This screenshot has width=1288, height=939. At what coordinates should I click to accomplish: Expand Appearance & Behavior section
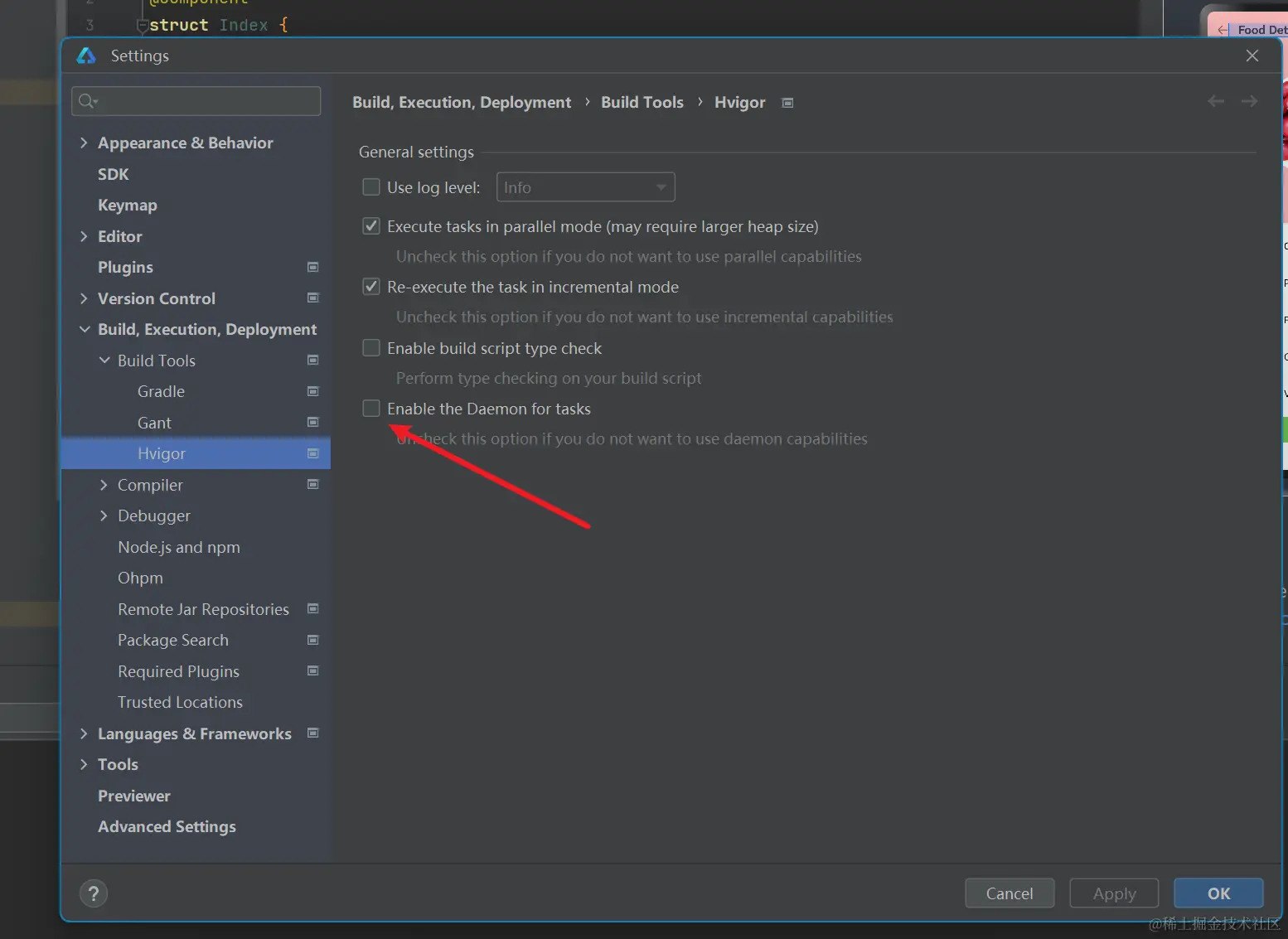pyautogui.click(x=84, y=143)
